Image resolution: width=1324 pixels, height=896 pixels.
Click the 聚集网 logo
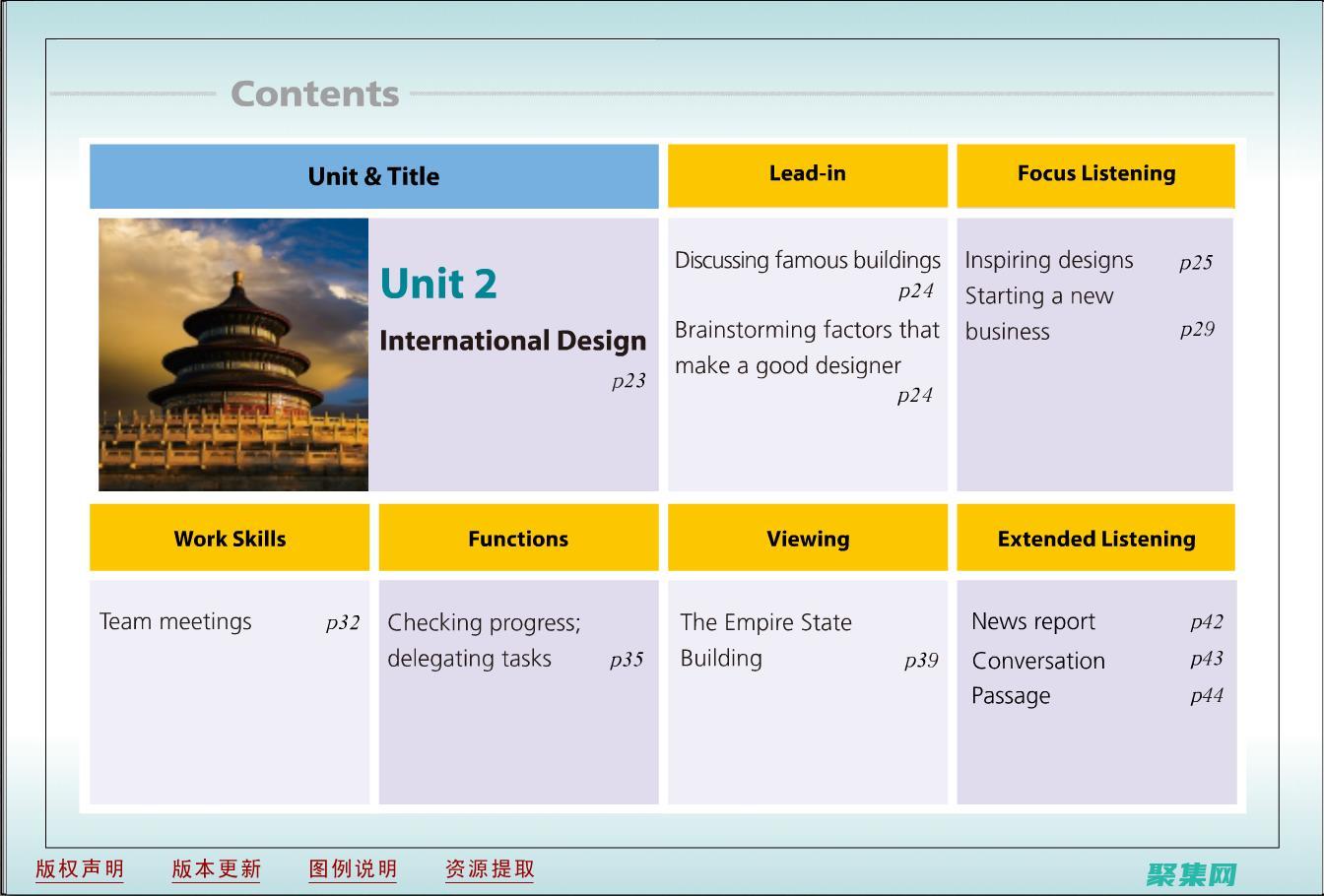(1191, 873)
